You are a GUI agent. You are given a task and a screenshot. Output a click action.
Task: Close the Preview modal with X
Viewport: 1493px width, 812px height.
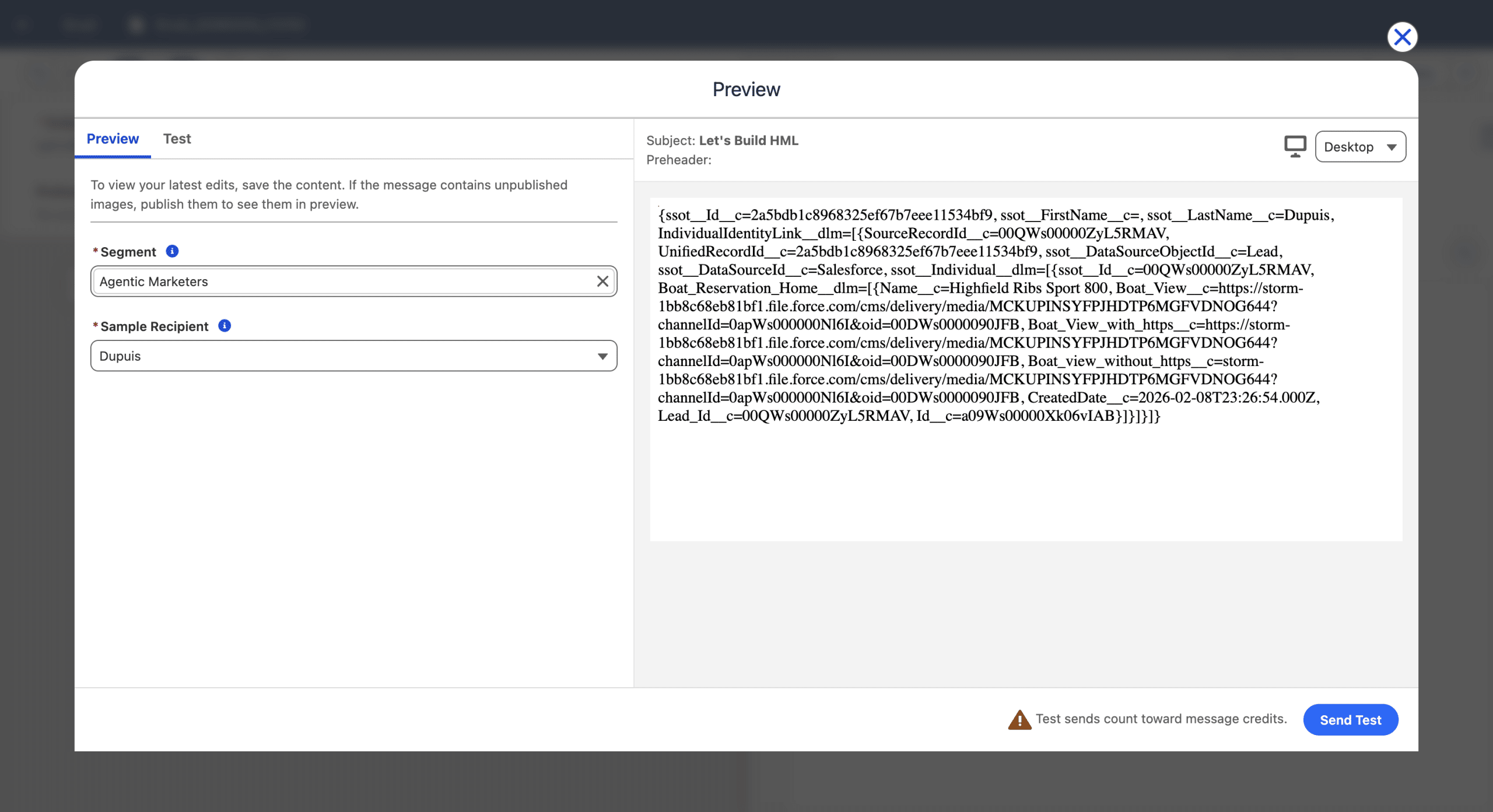tap(1402, 37)
